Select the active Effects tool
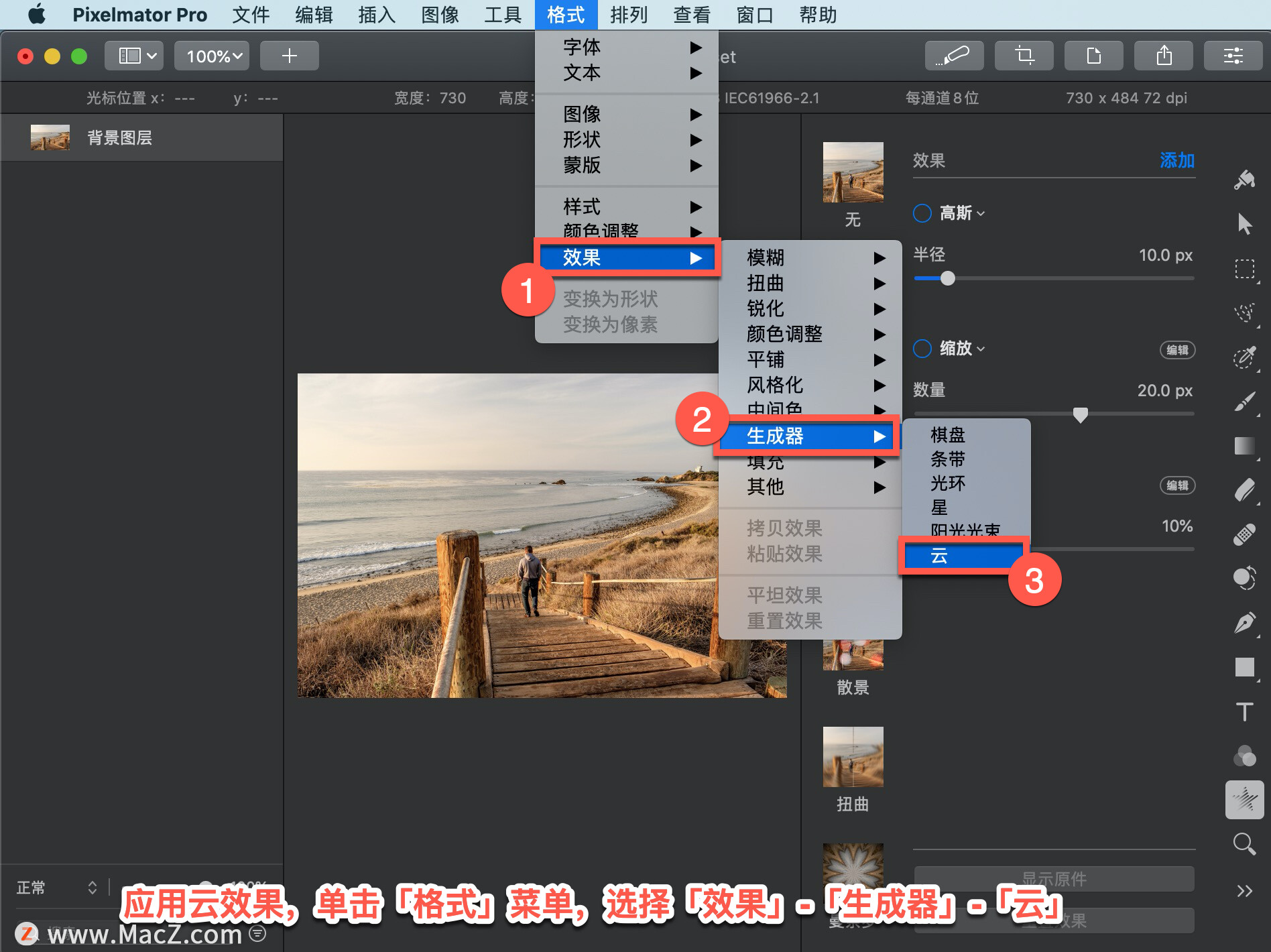Viewport: 1271px width, 952px height. click(1245, 800)
